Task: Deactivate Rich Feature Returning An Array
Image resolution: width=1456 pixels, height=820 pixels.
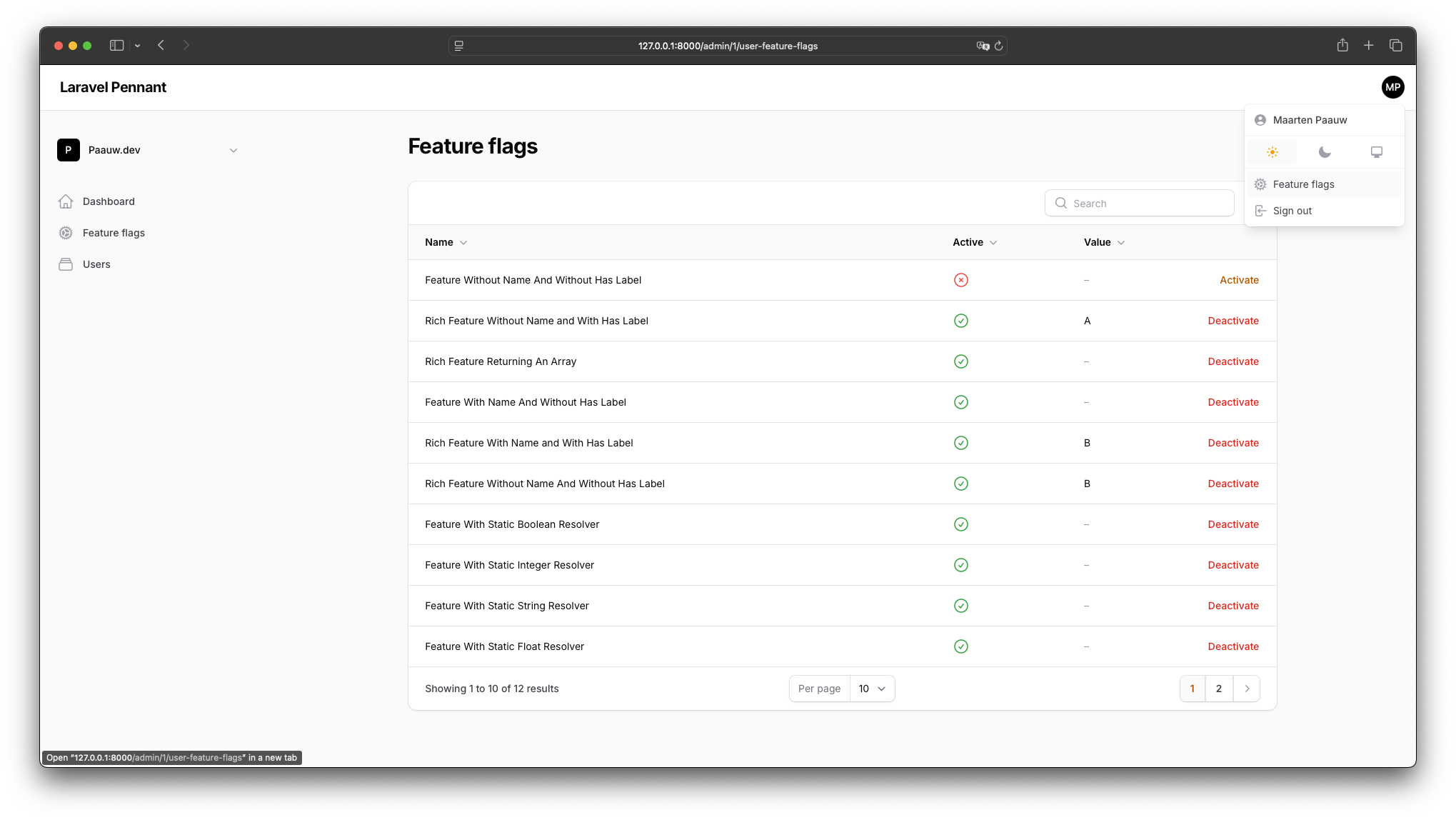Action: click(x=1233, y=361)
